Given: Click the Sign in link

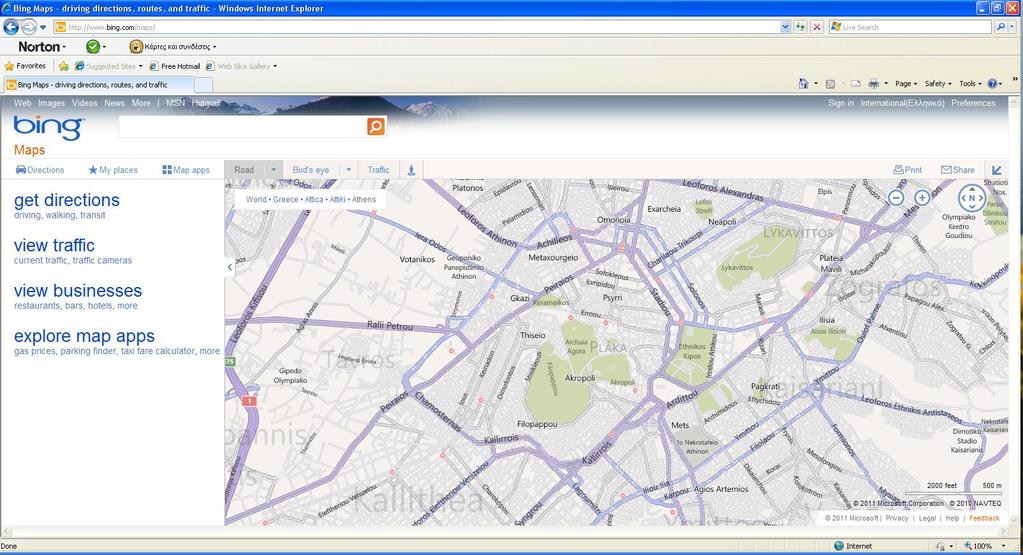Looking at the screenshot, I should tap(841, 103).
